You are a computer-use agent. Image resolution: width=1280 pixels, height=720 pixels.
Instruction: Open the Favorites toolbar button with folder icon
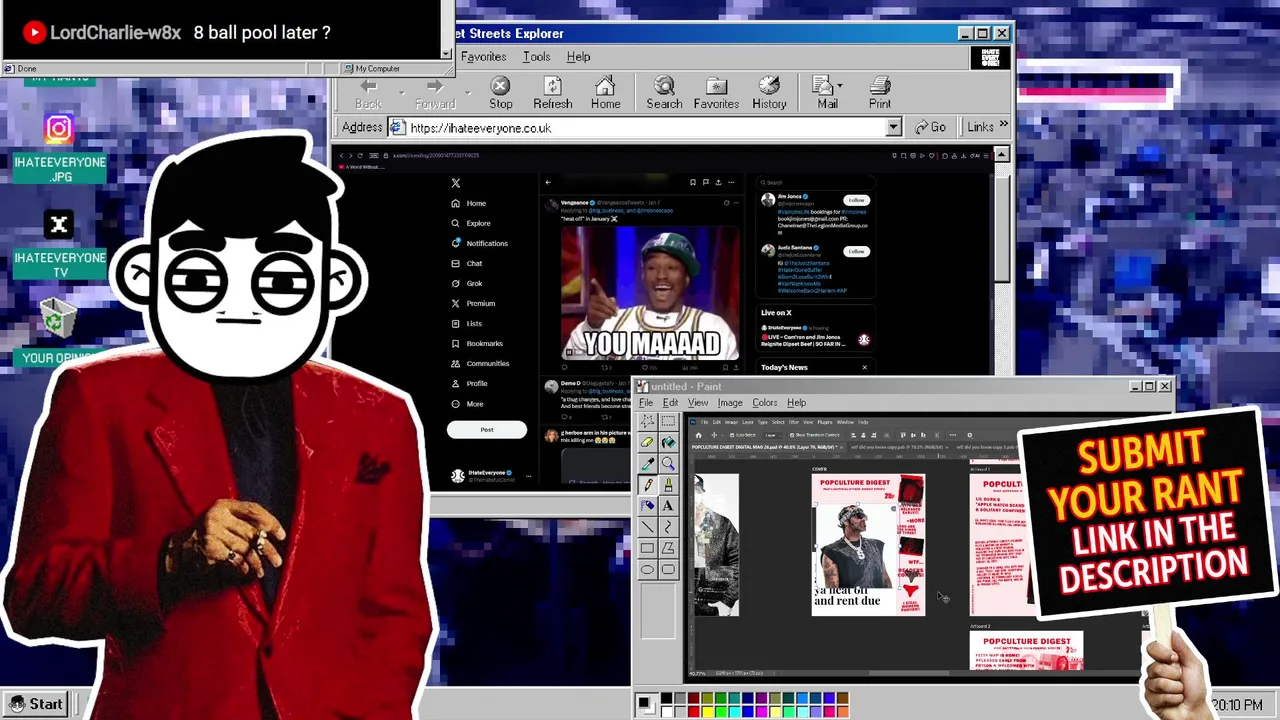click(x=716, y=92)
